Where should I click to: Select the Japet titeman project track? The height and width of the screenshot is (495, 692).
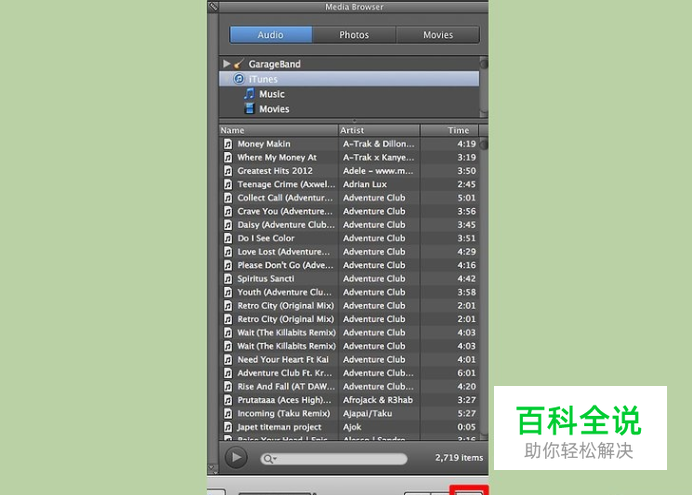[x=279, y=427]
